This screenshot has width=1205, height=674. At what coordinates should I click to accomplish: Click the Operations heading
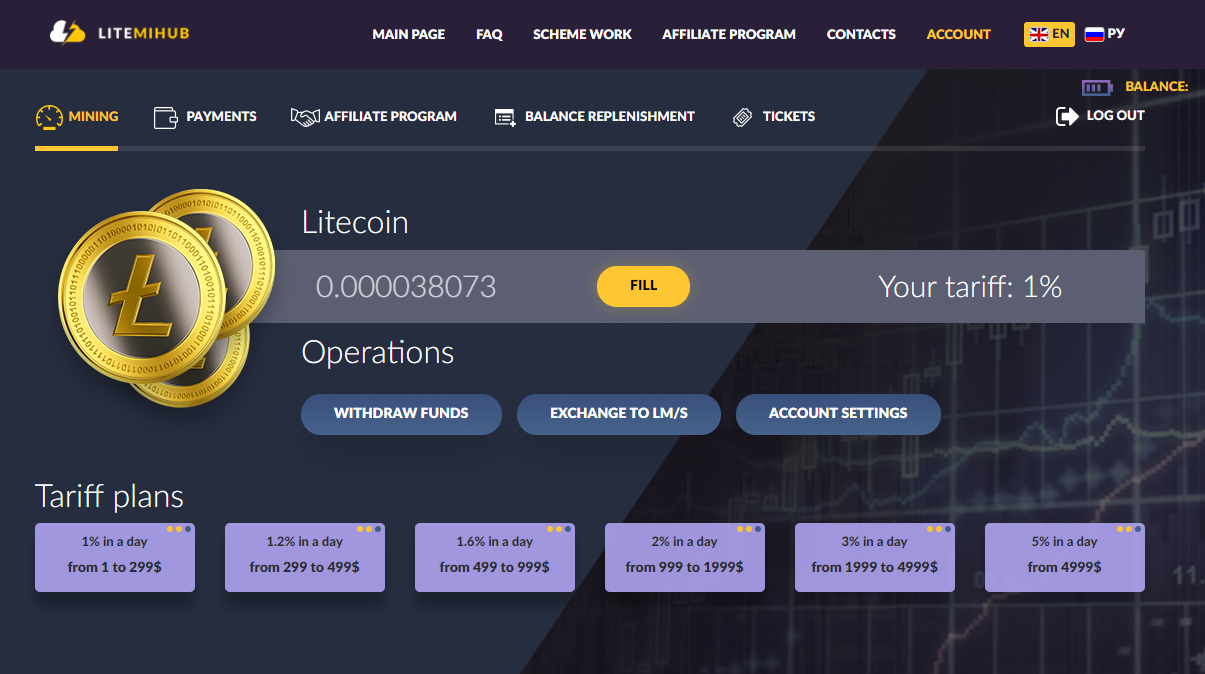tap(378, 353)
